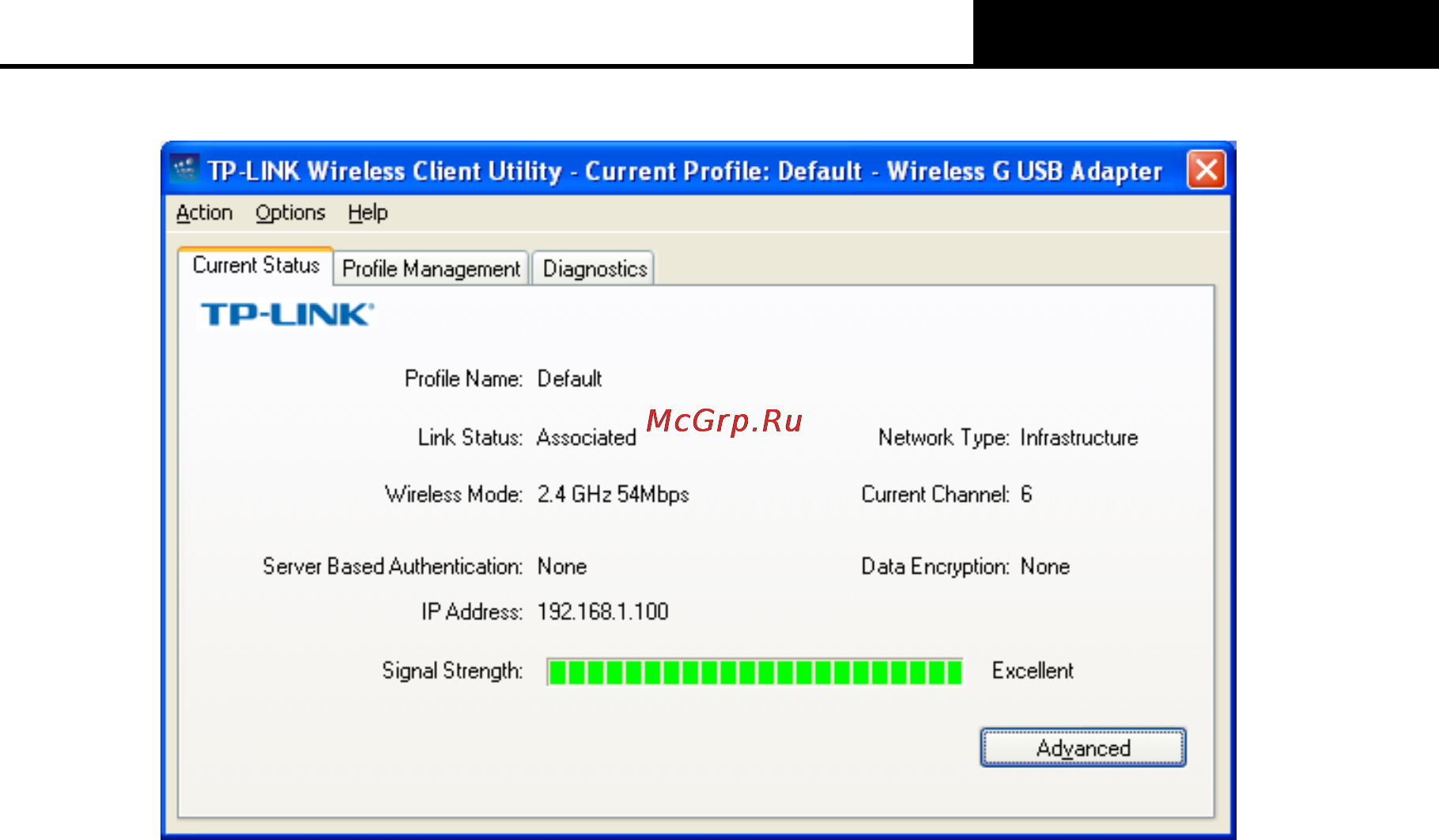Switch to the Current Status tab
This screenshot has height=840, width=1439.
coord(255,266)
